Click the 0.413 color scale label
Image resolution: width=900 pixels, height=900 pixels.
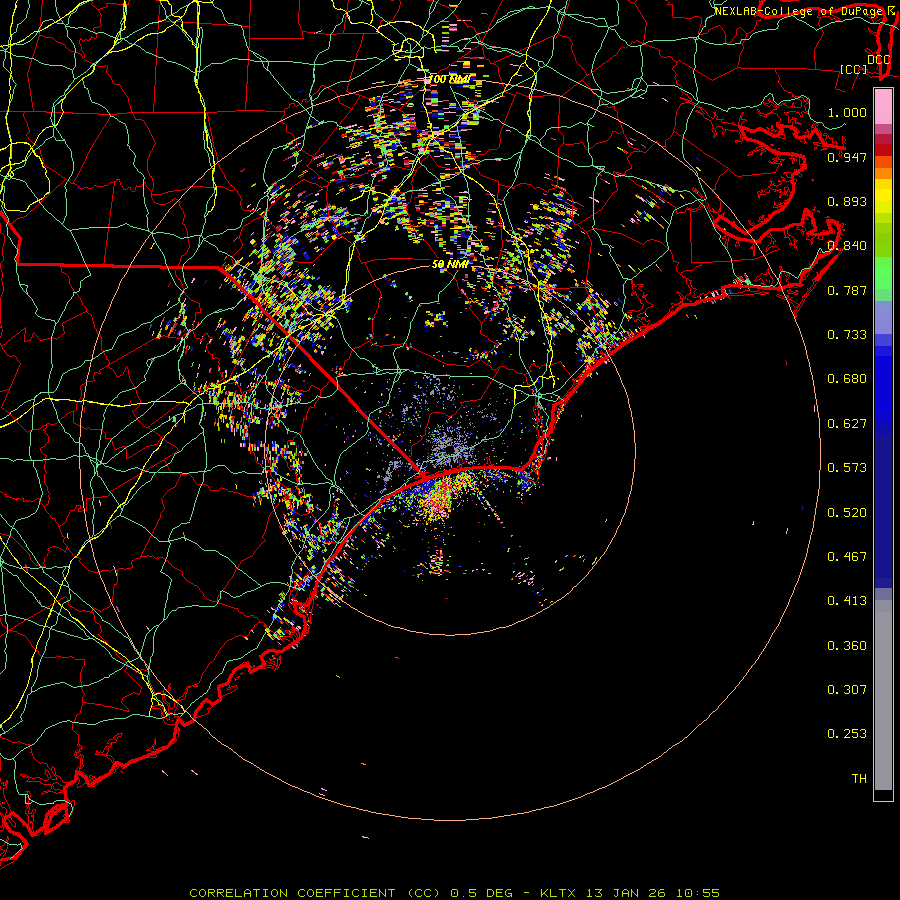pos(847,601)
